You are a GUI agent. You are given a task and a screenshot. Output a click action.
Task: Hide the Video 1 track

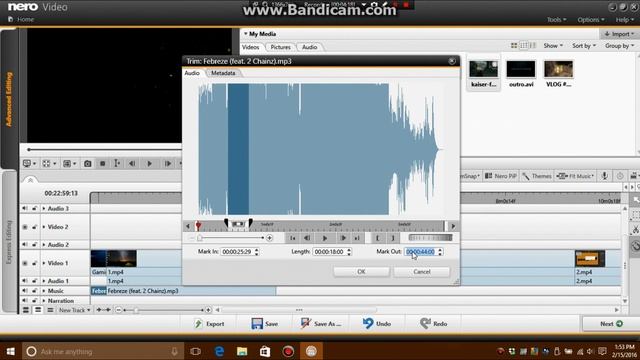(x=24, y=263)
